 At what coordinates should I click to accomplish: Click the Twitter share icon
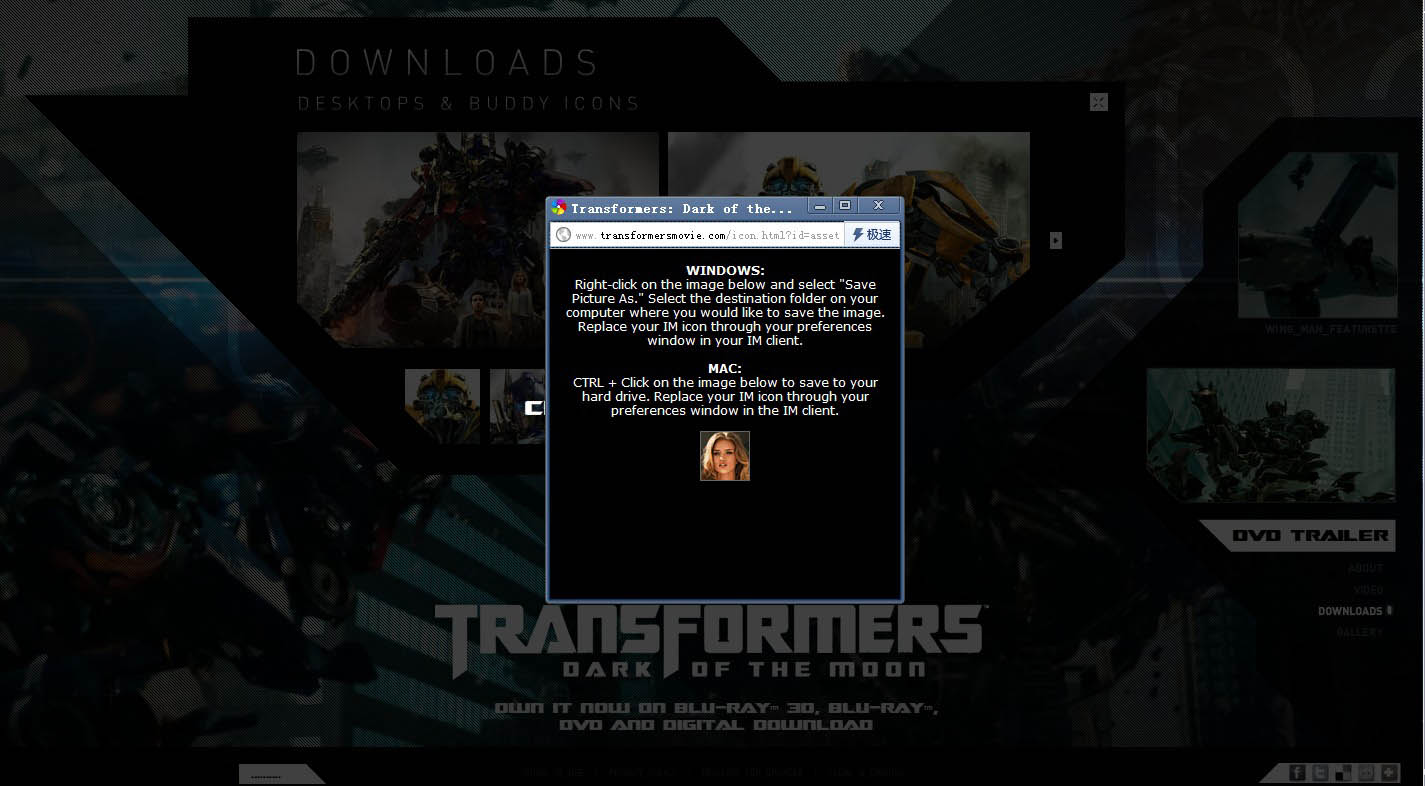(1320, 772)
